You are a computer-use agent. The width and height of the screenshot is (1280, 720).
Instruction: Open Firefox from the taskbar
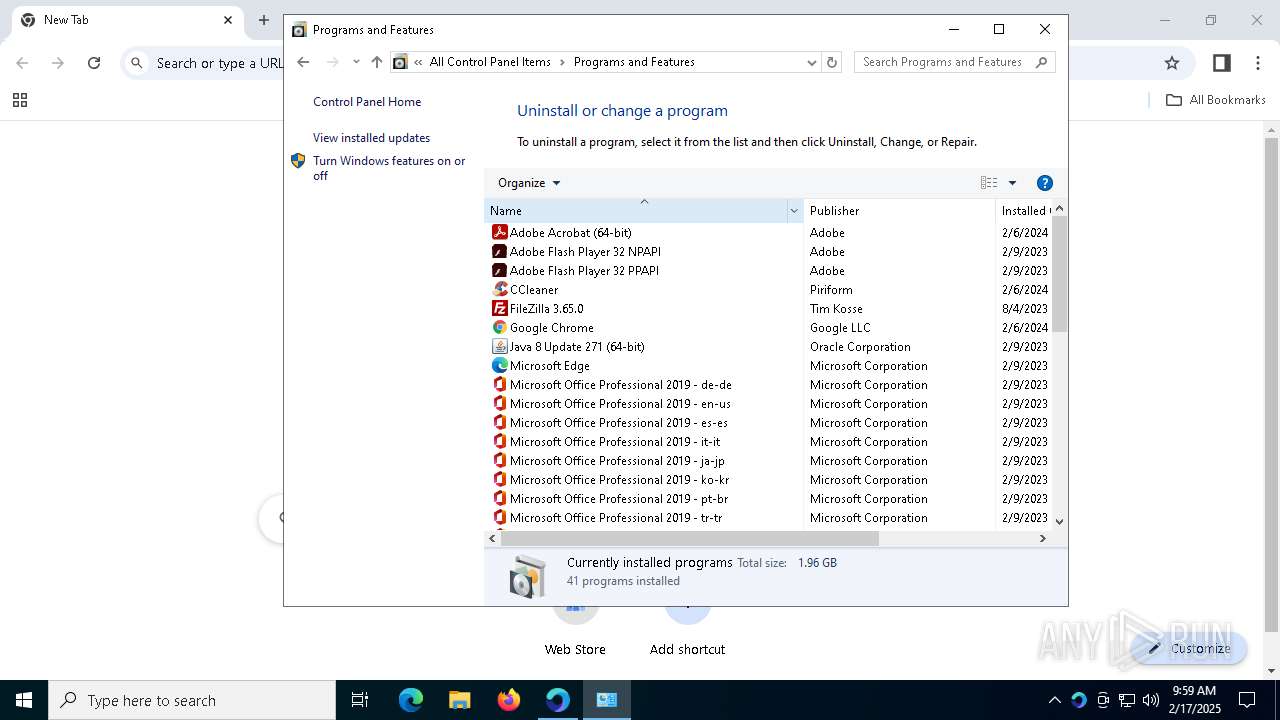click(509, 700)
